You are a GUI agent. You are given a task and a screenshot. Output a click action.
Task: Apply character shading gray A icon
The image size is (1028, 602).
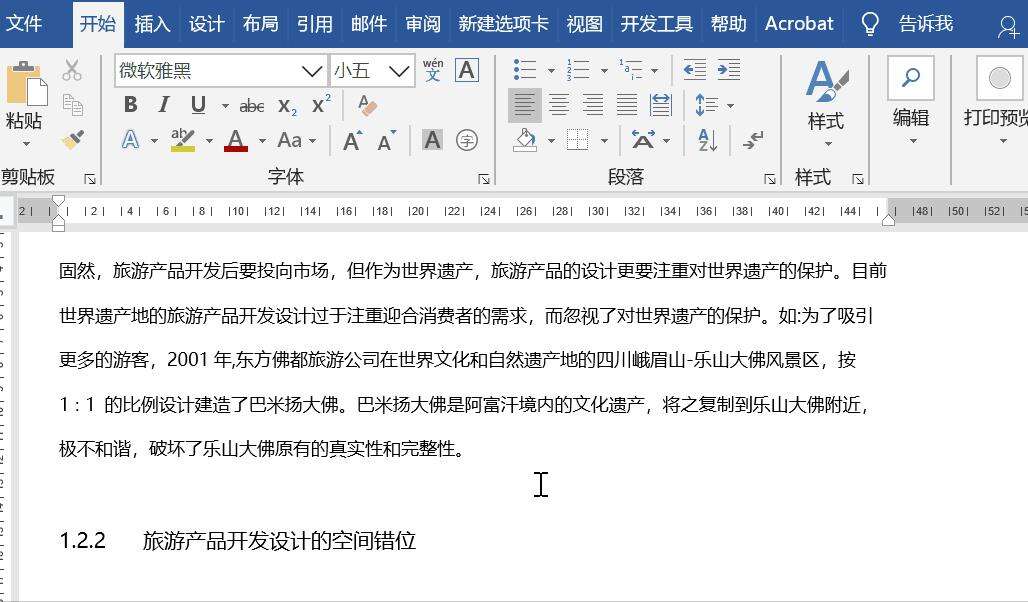(432, 140)
